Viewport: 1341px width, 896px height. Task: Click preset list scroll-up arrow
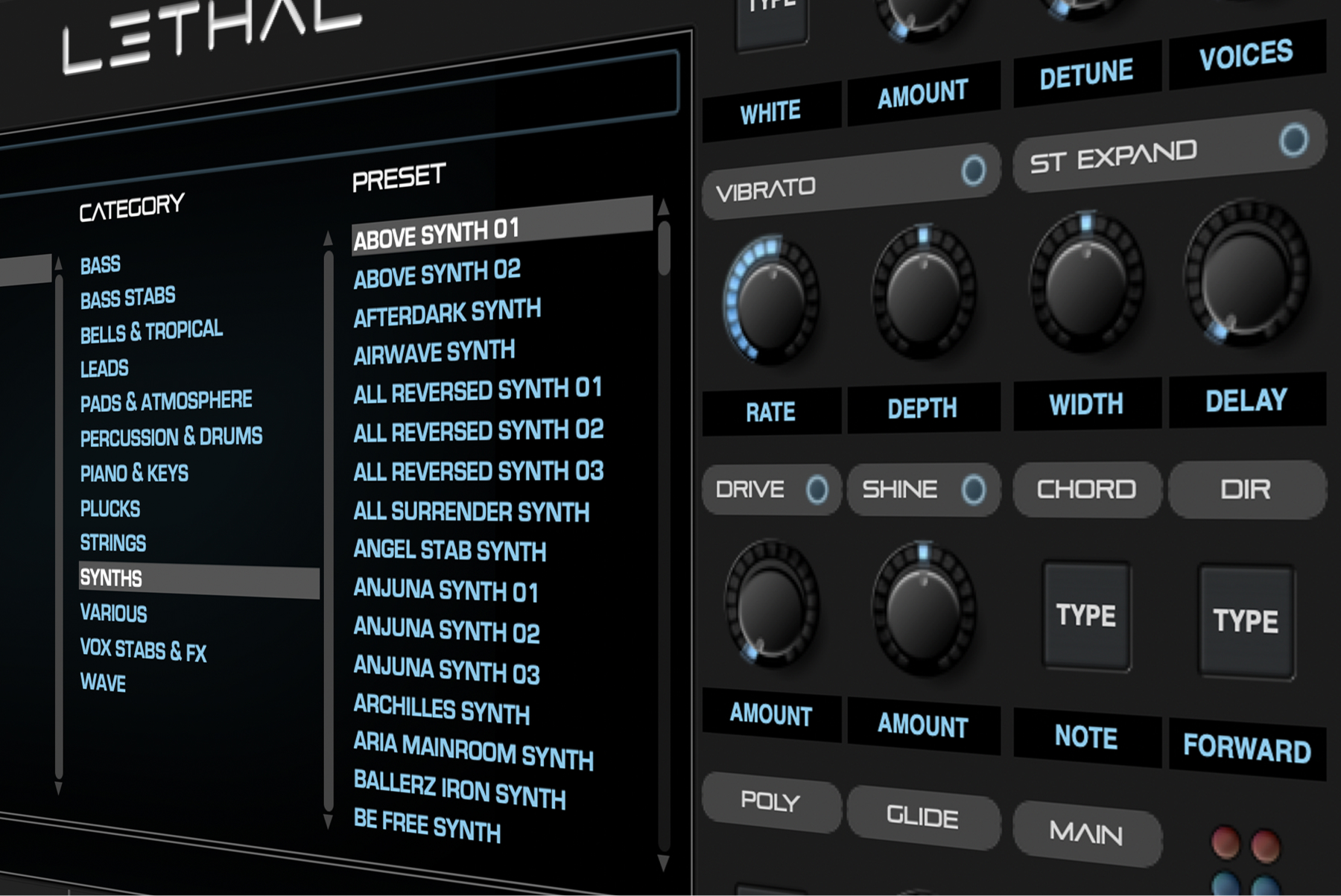[x=663, y=207]
